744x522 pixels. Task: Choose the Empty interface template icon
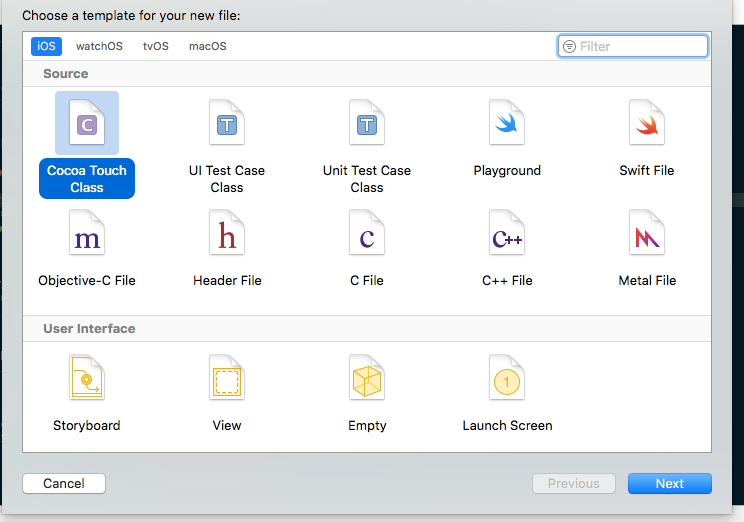pos(367,377)
